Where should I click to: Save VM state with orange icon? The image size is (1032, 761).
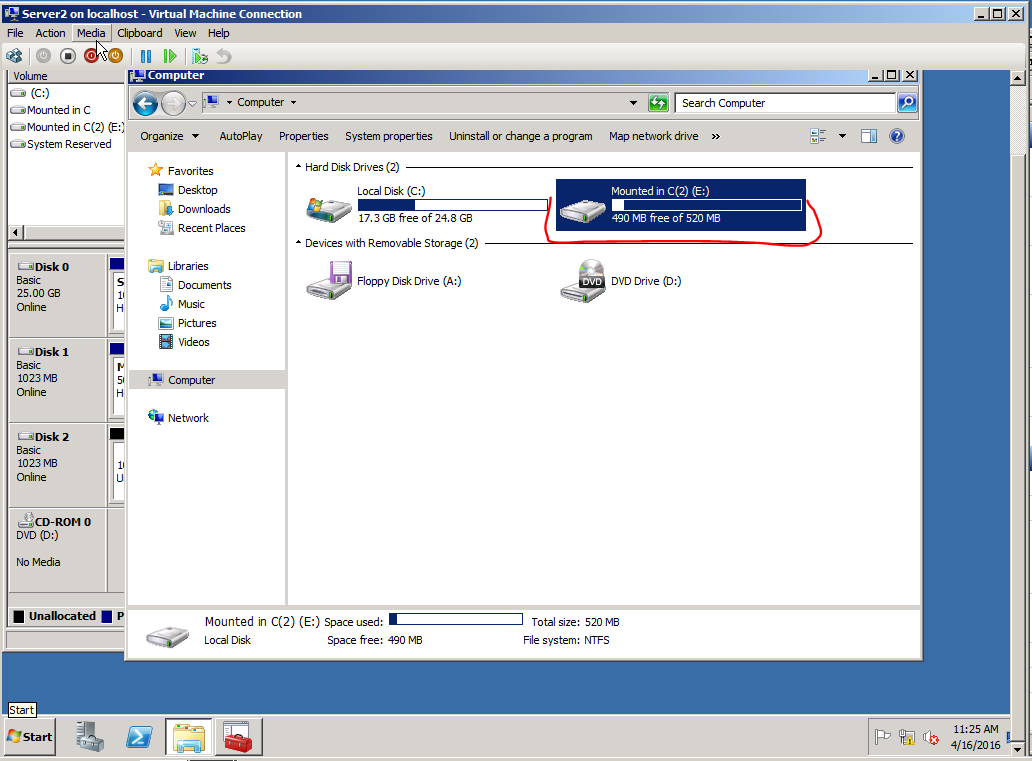(x=115, y=56)
